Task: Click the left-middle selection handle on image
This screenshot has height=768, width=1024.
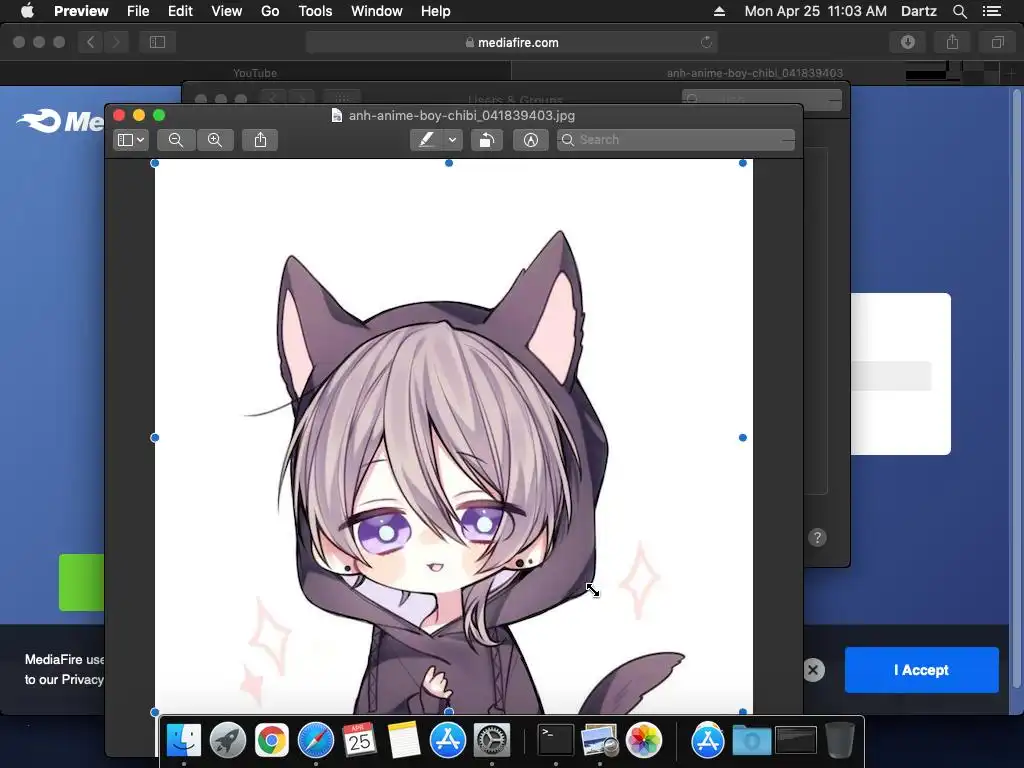Action: pyautogui.click(x=155, y=438)
